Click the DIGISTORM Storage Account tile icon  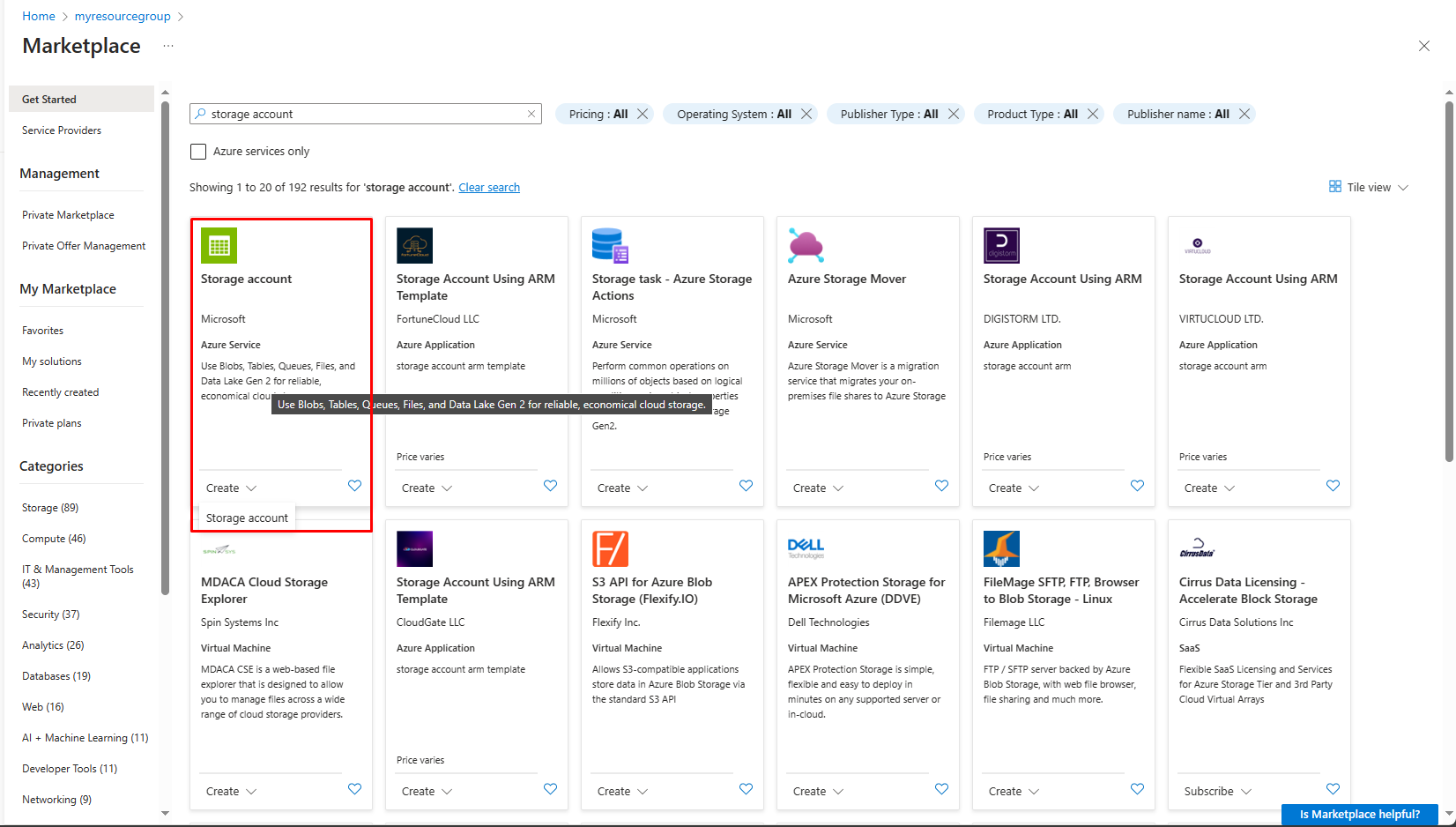1001,245
